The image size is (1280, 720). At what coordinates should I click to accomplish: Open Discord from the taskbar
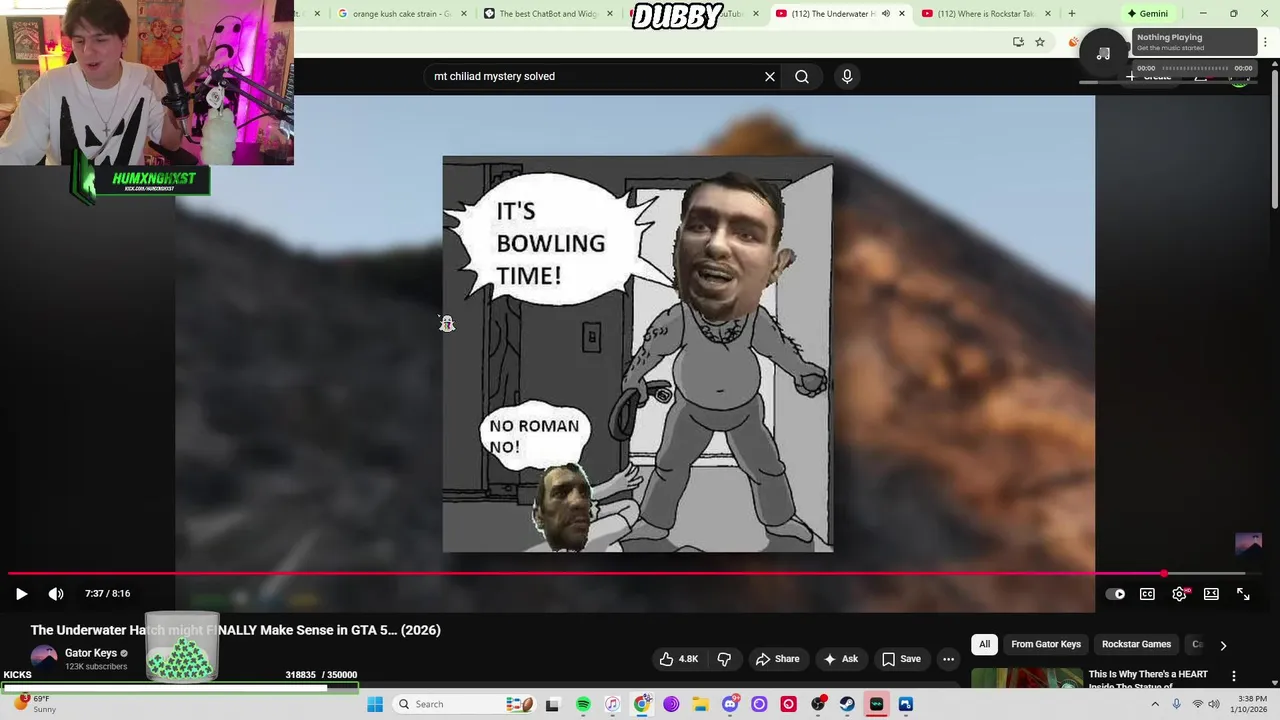(730, 704)
